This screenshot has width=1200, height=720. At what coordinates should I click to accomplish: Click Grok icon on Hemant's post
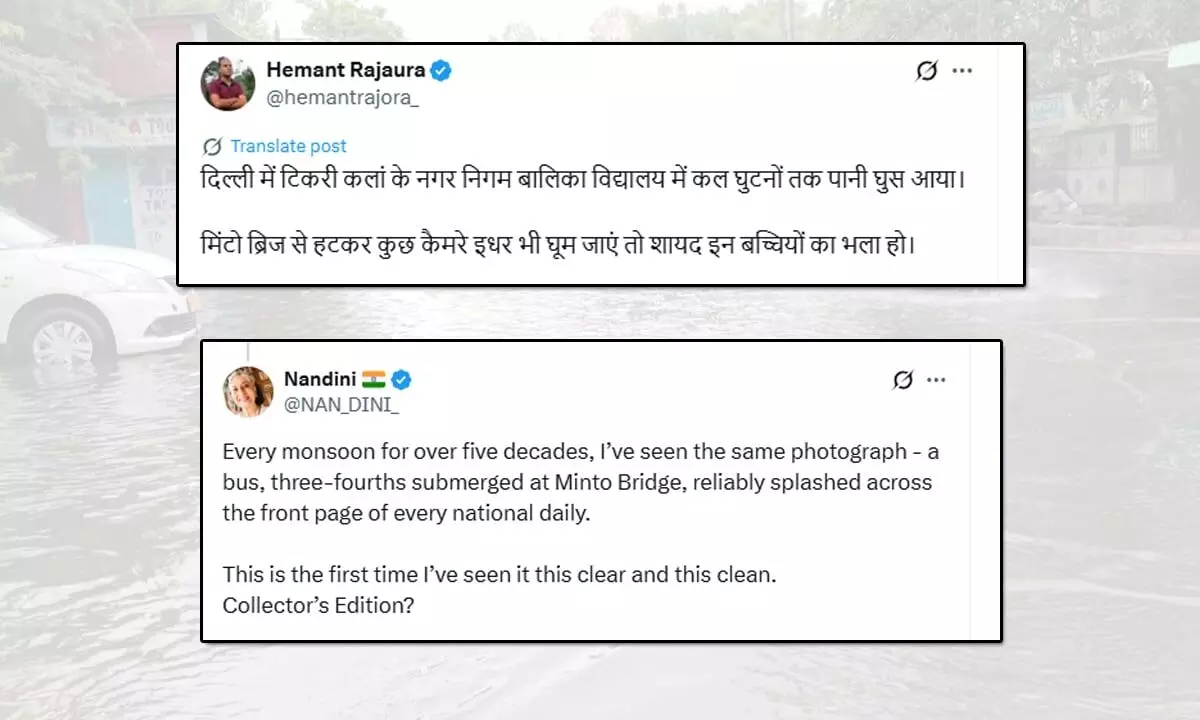[x=926, y=71]
